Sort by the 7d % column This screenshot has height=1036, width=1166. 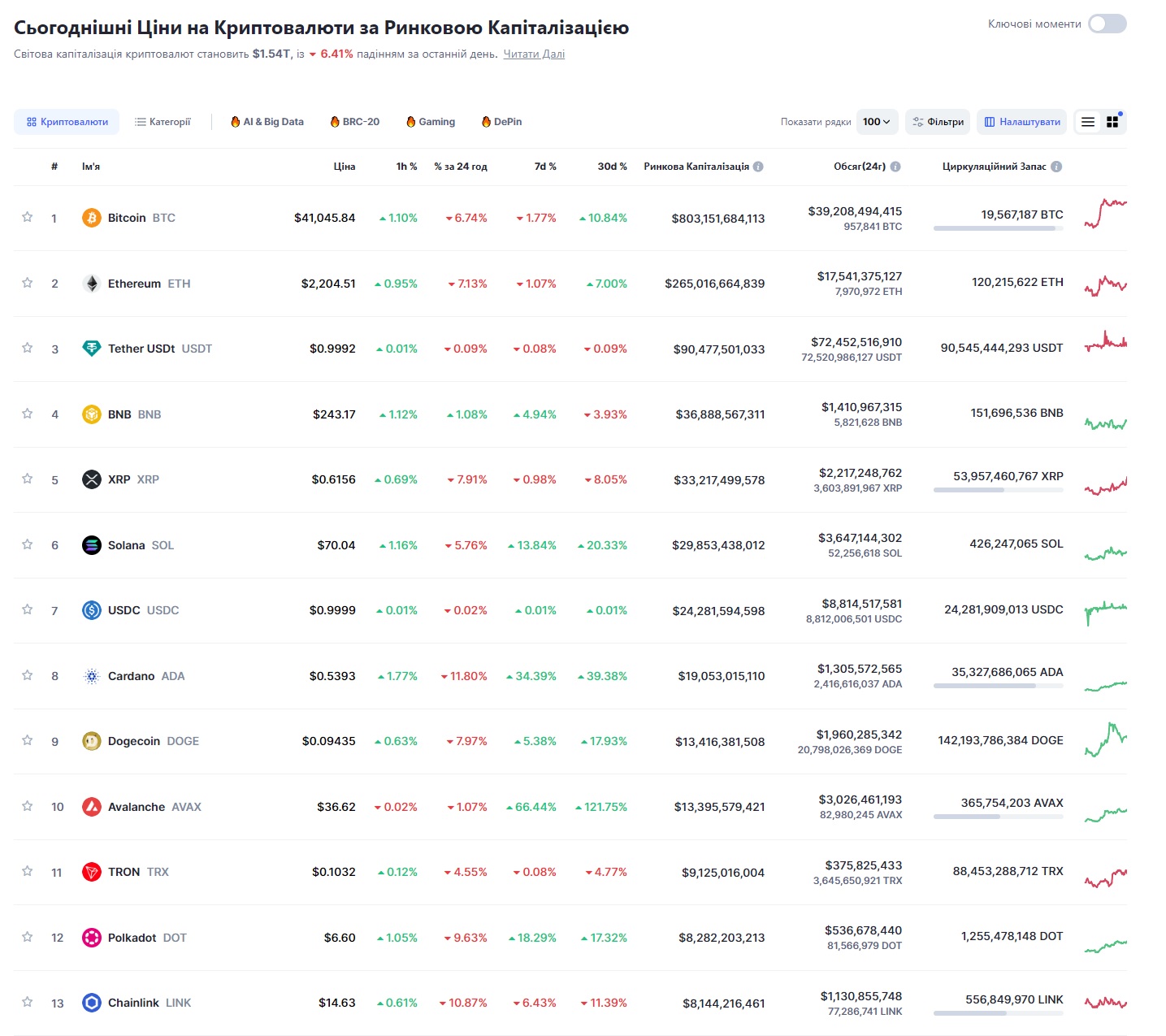[x=545, y=167]
